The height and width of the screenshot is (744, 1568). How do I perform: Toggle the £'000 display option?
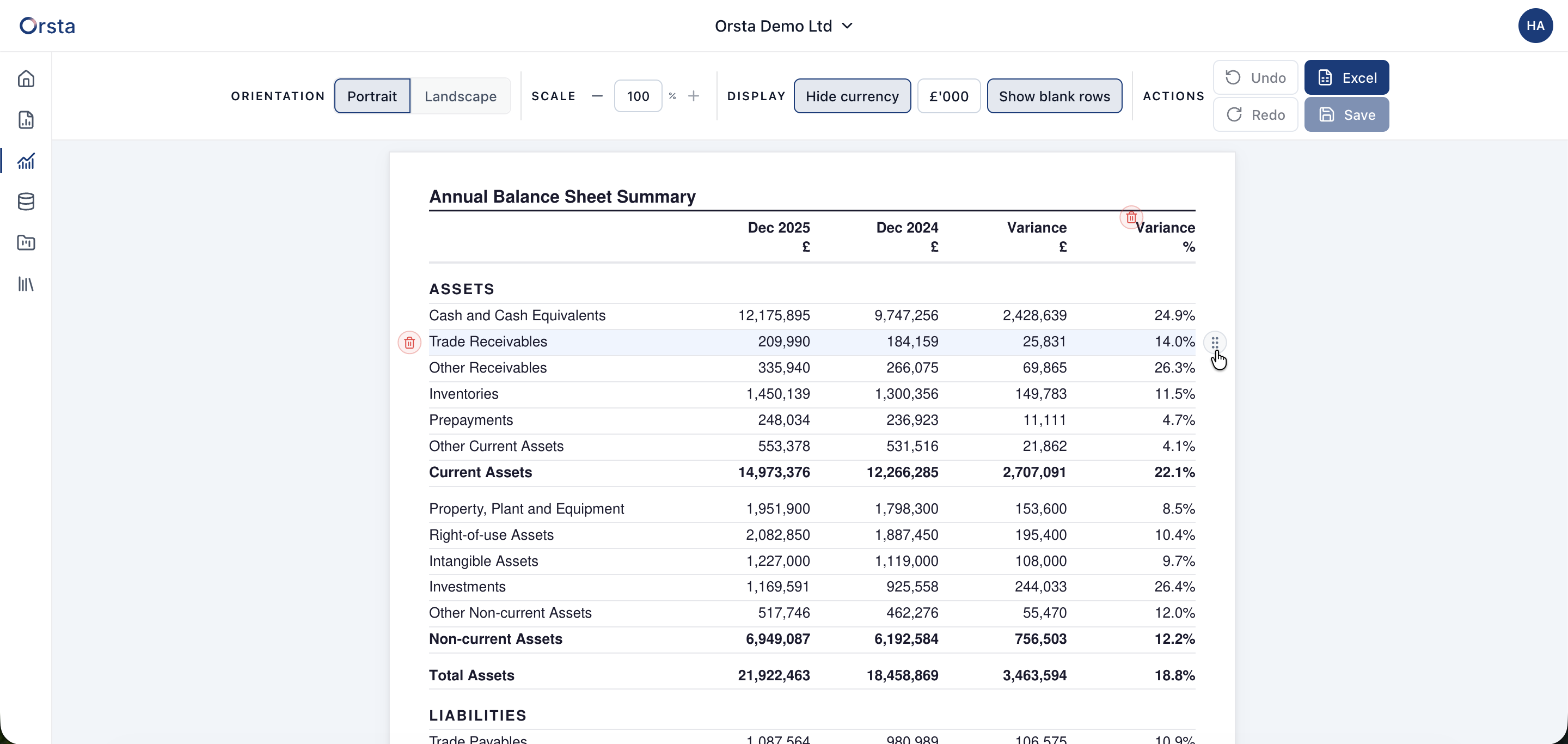[949, 96]
